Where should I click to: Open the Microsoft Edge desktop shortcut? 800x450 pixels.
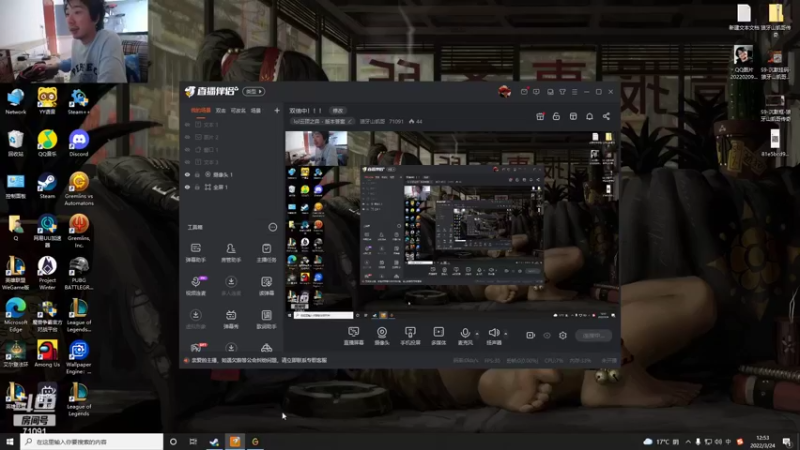[x=15, y=315]
